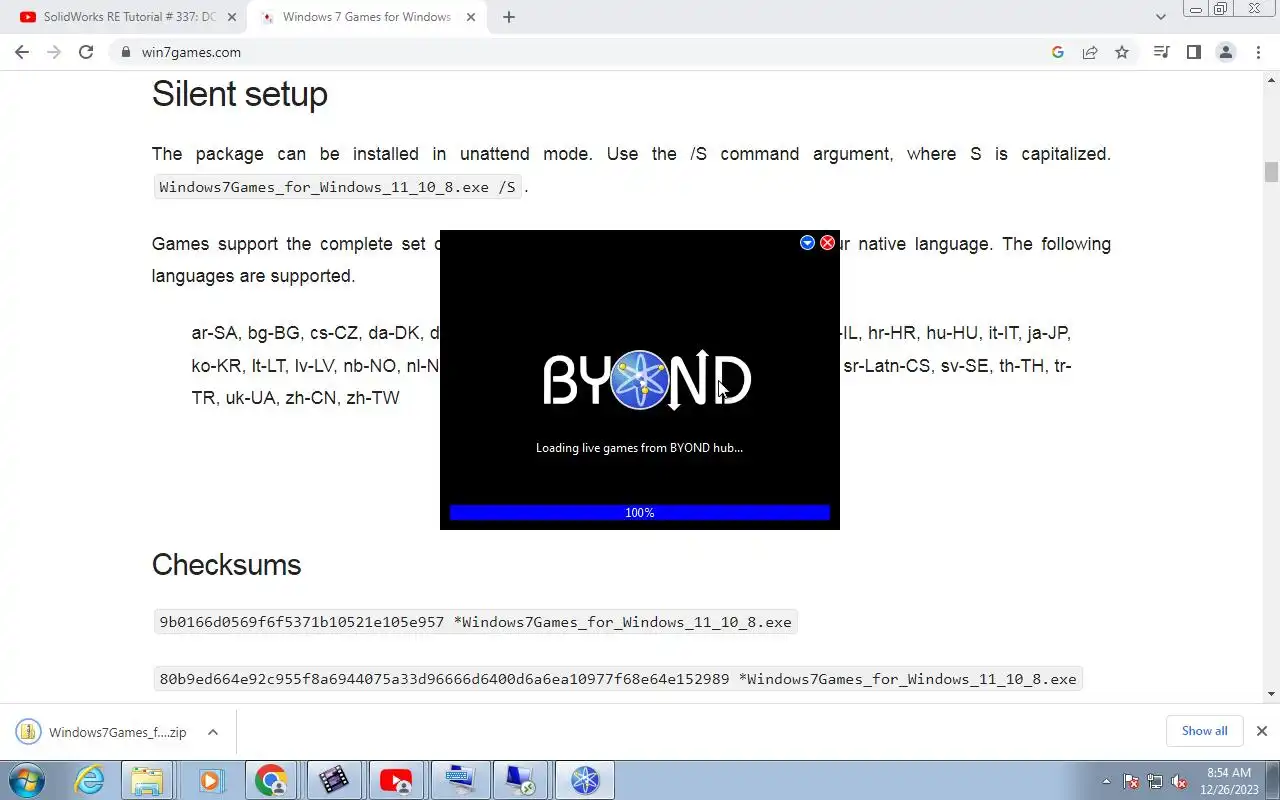Launch Internet Explorer from the taskbar
This screenshot has height=800, width=1280.
click(x=90, y=780)
